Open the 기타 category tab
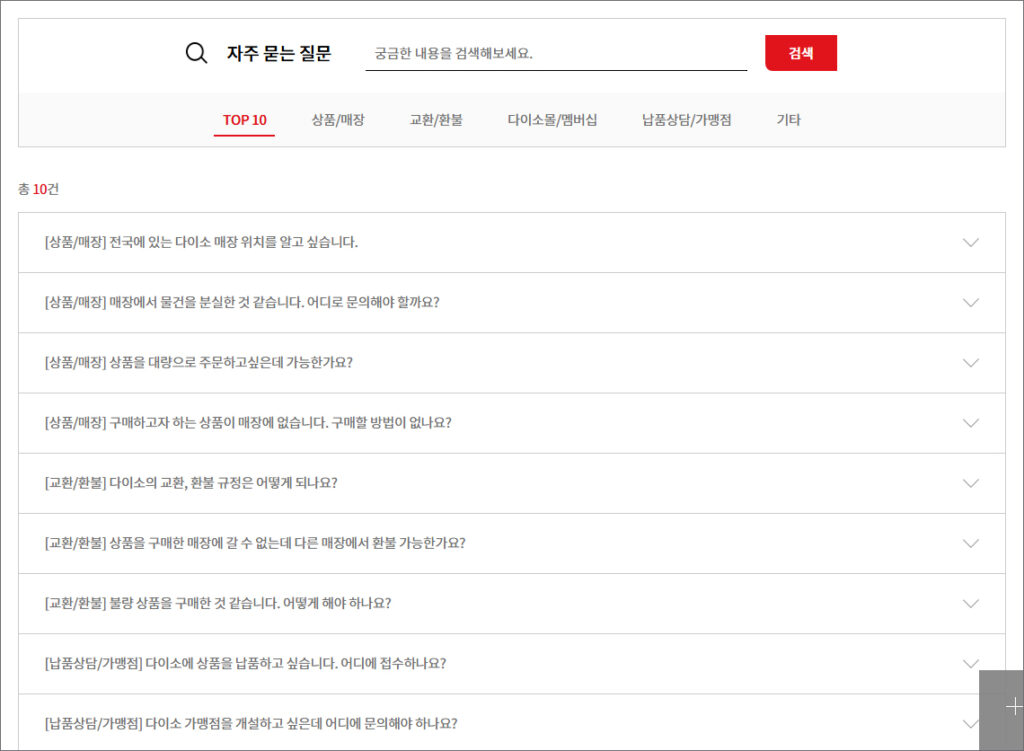Viewport: 1024px width, 751px height. click(x=788, y=120)
